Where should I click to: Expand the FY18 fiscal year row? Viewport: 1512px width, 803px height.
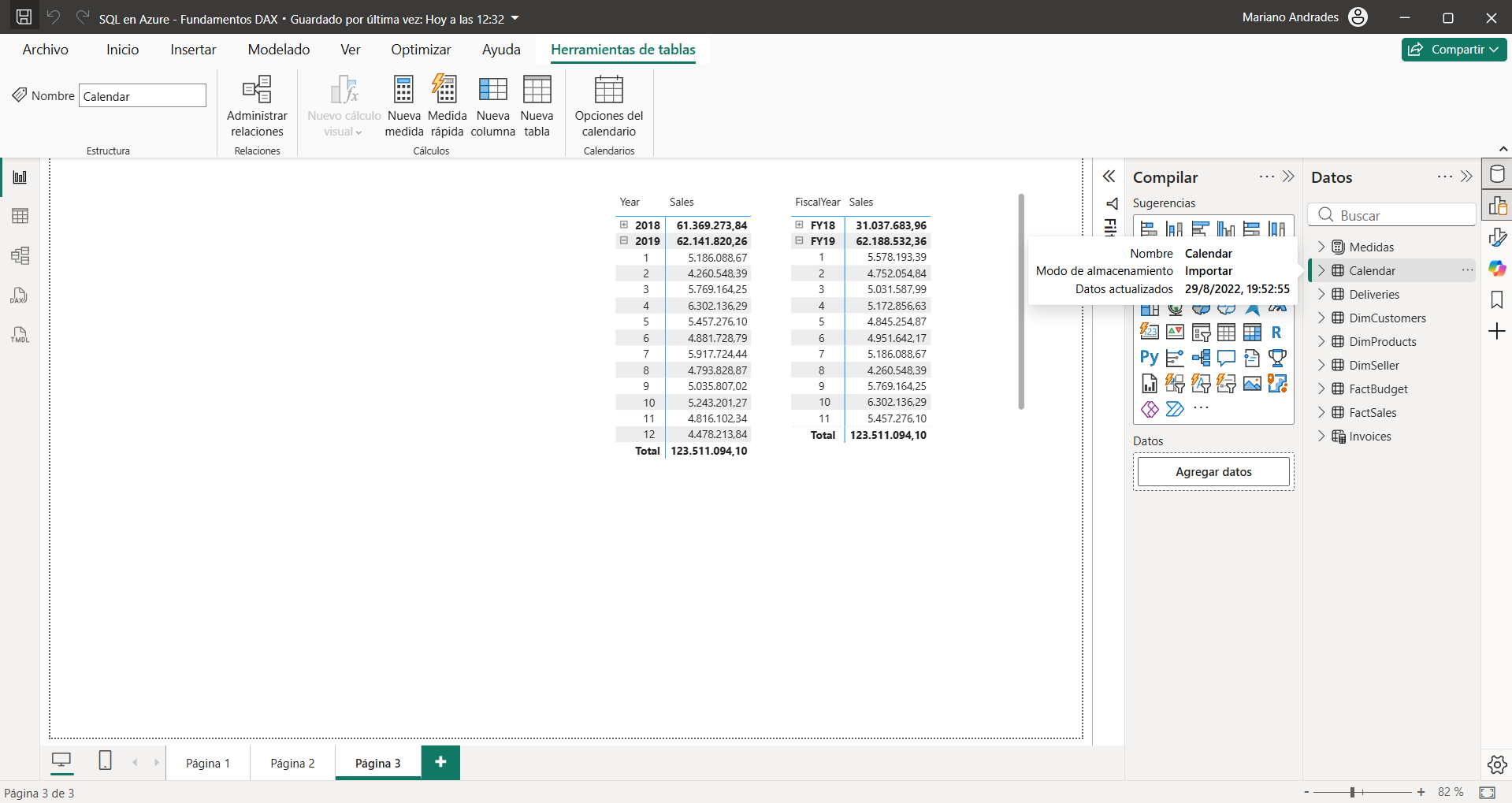coord(799,225)
